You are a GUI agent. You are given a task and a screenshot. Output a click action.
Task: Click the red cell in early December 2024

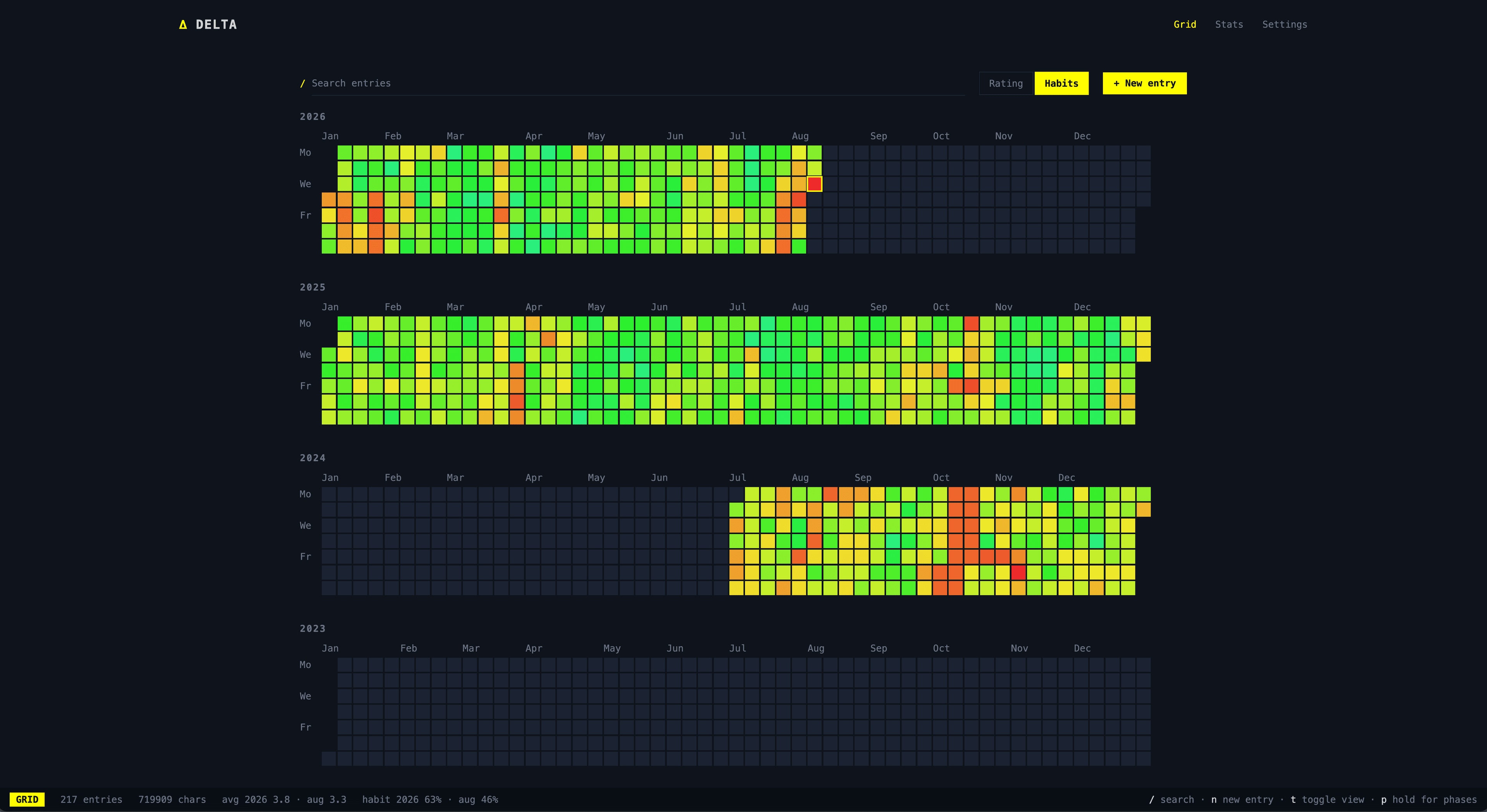(1018, 572)
